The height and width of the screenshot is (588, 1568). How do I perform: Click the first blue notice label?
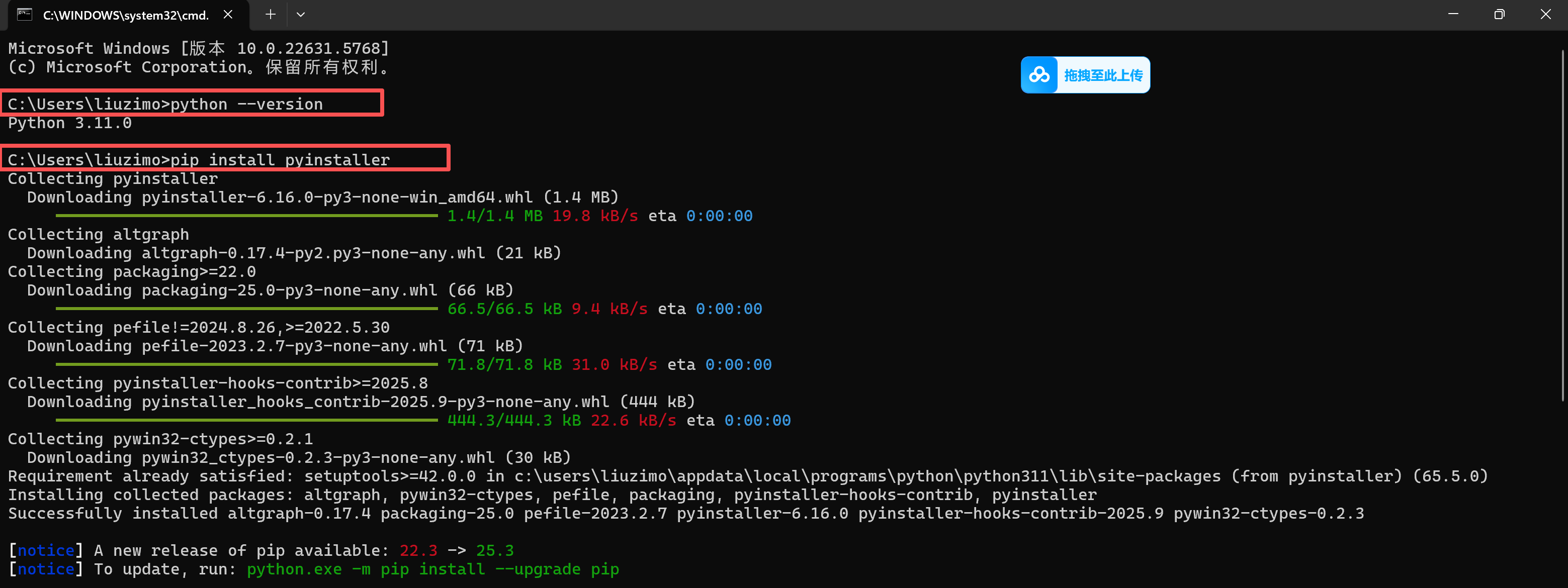coord(46,550)
